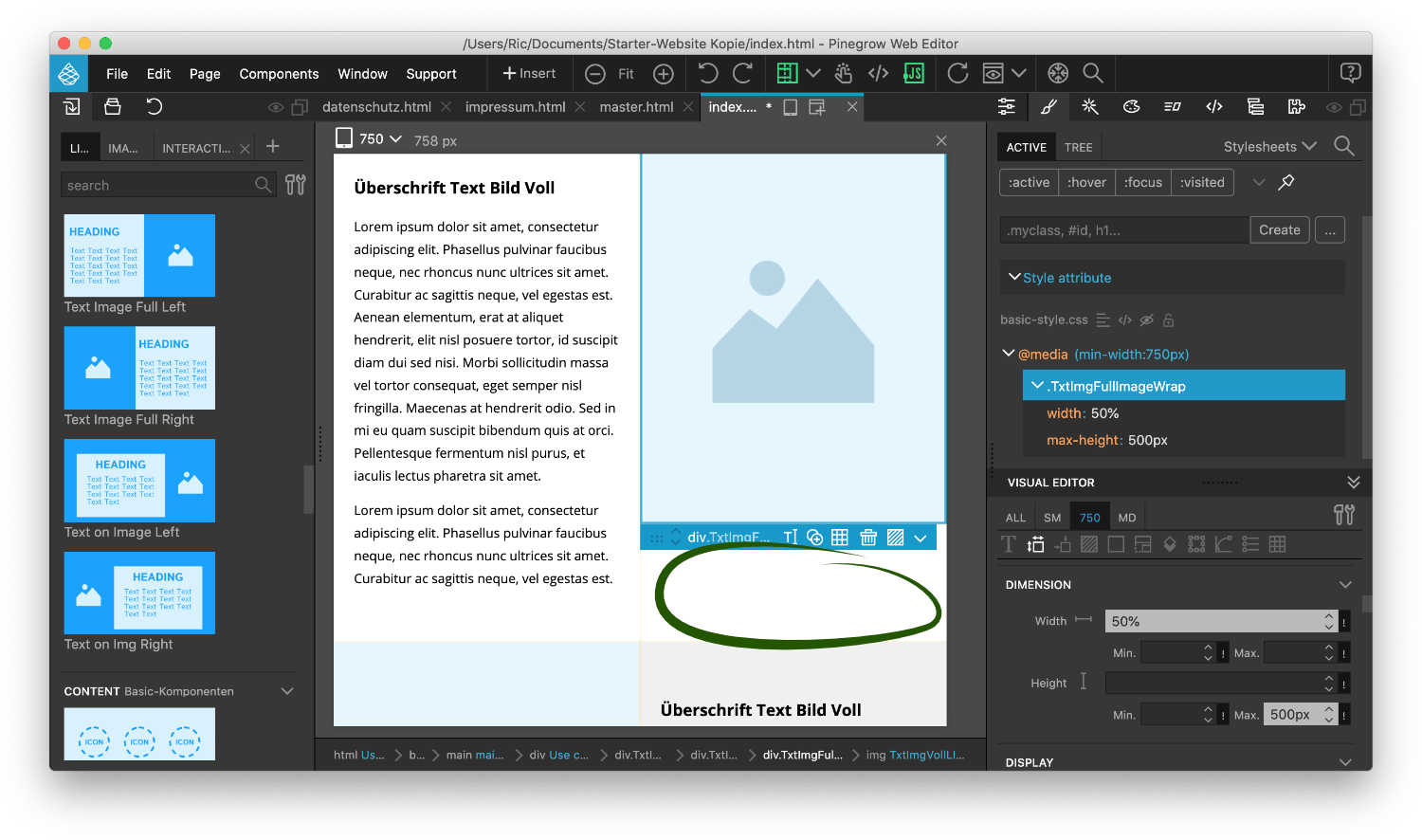The image size is (1422, 840).
Task: Open the Actions magic wand panel
Action: pos(1090,107)
